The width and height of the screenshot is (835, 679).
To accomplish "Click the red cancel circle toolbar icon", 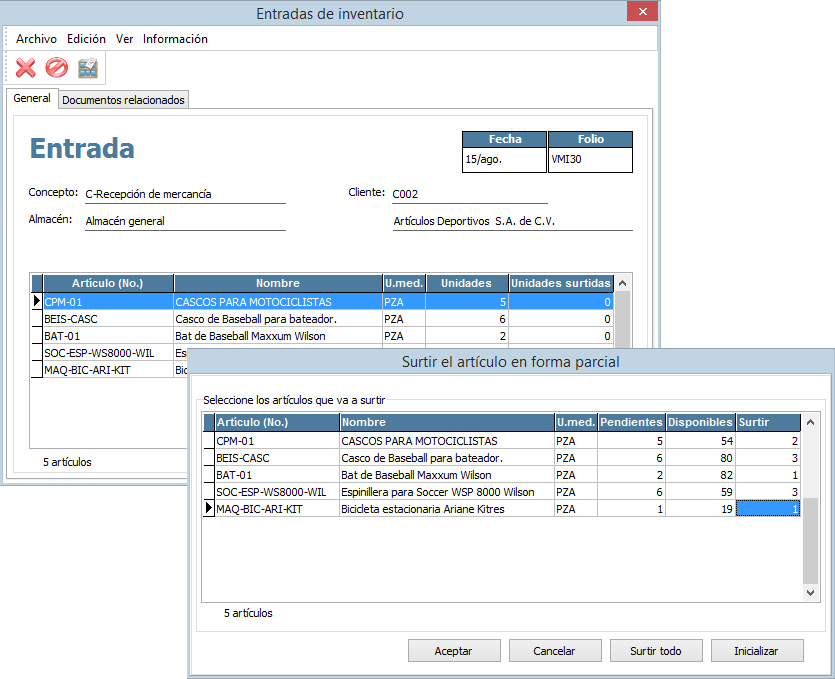I will pyautogui.click(x=56, y=68).
